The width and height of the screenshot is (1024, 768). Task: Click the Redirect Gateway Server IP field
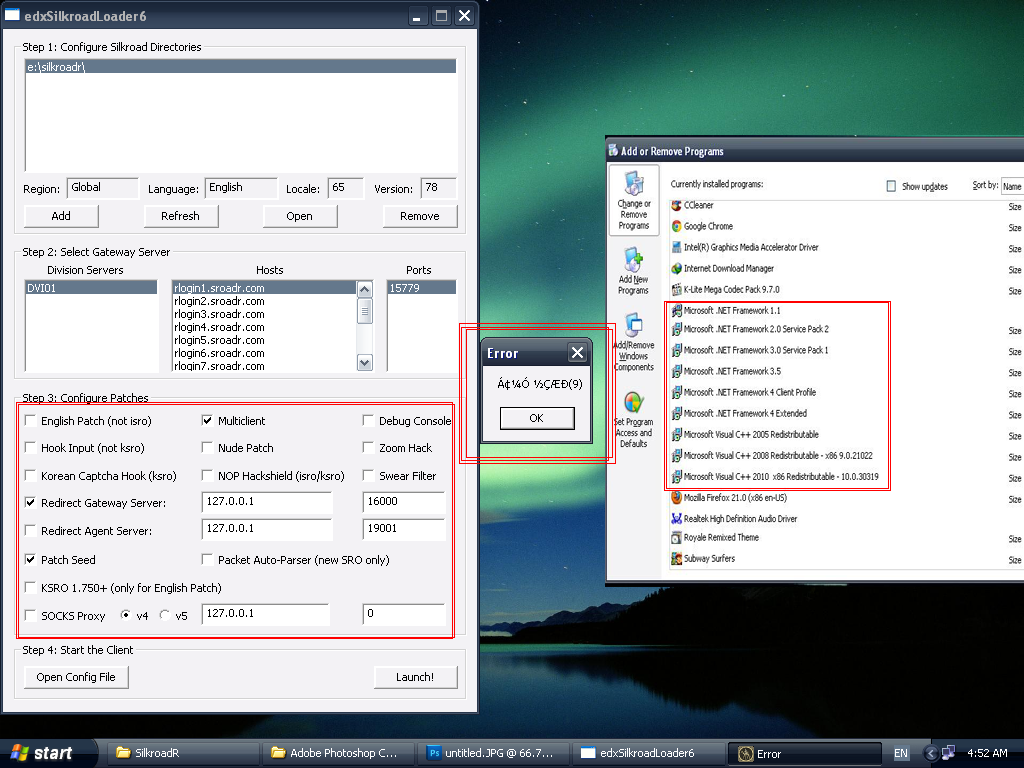tap(267, 502)
